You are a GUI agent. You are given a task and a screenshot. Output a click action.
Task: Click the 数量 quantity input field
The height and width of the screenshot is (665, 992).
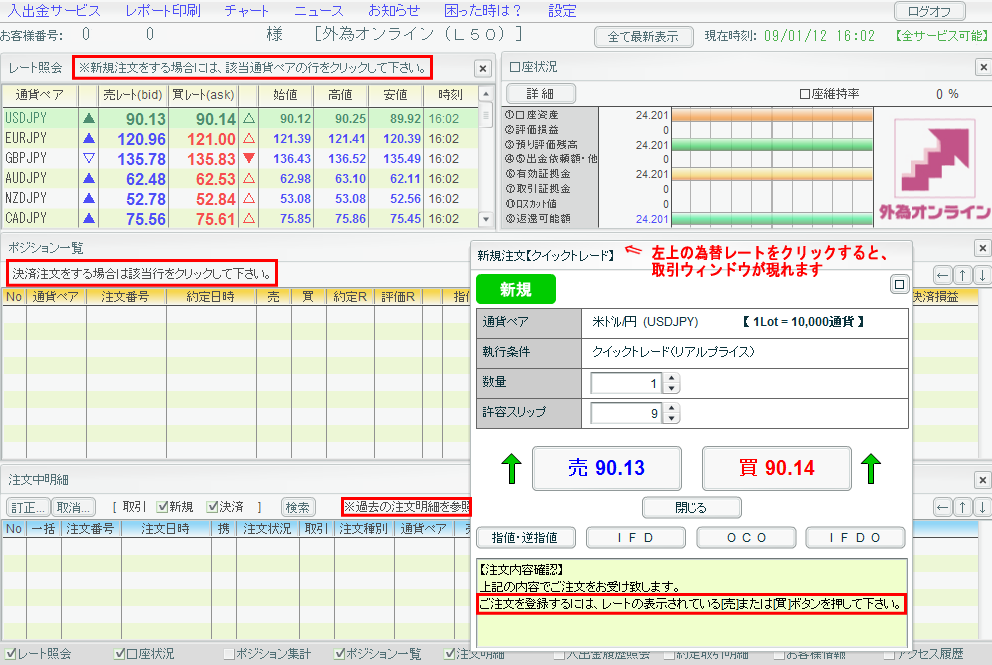tap(626, 383)
